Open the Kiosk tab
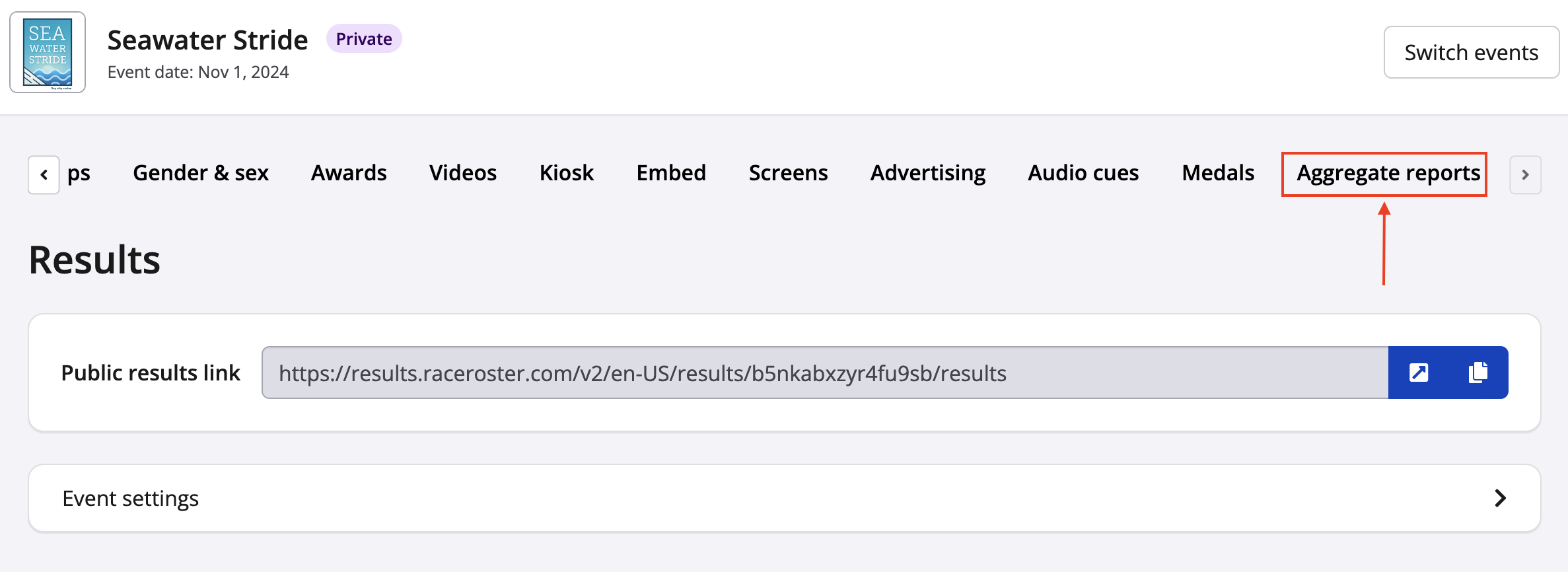The width and height of the screenshot is (1568, 572). (x=566, y=173)
